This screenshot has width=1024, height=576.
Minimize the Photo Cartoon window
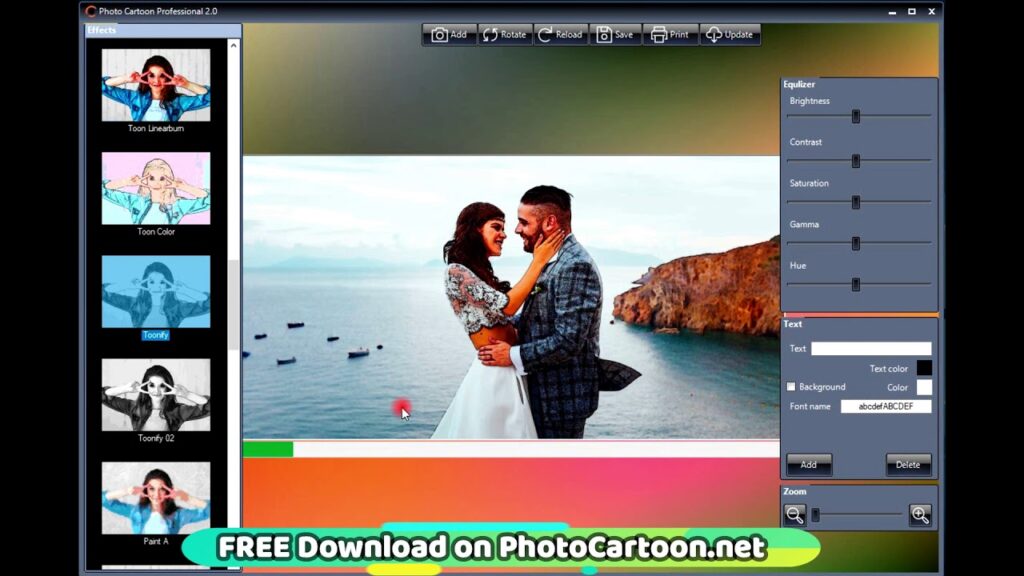pyautogui.click(x=892, y=12)
